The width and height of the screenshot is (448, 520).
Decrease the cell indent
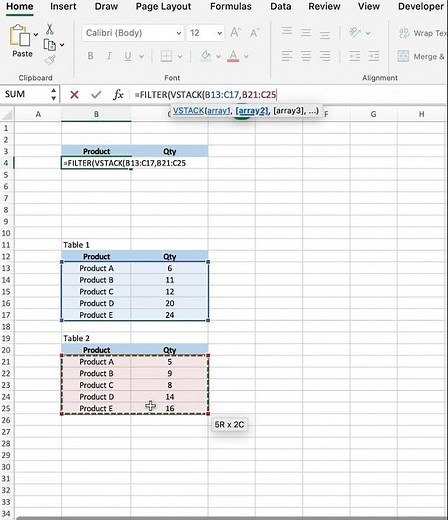pos(355,56)
